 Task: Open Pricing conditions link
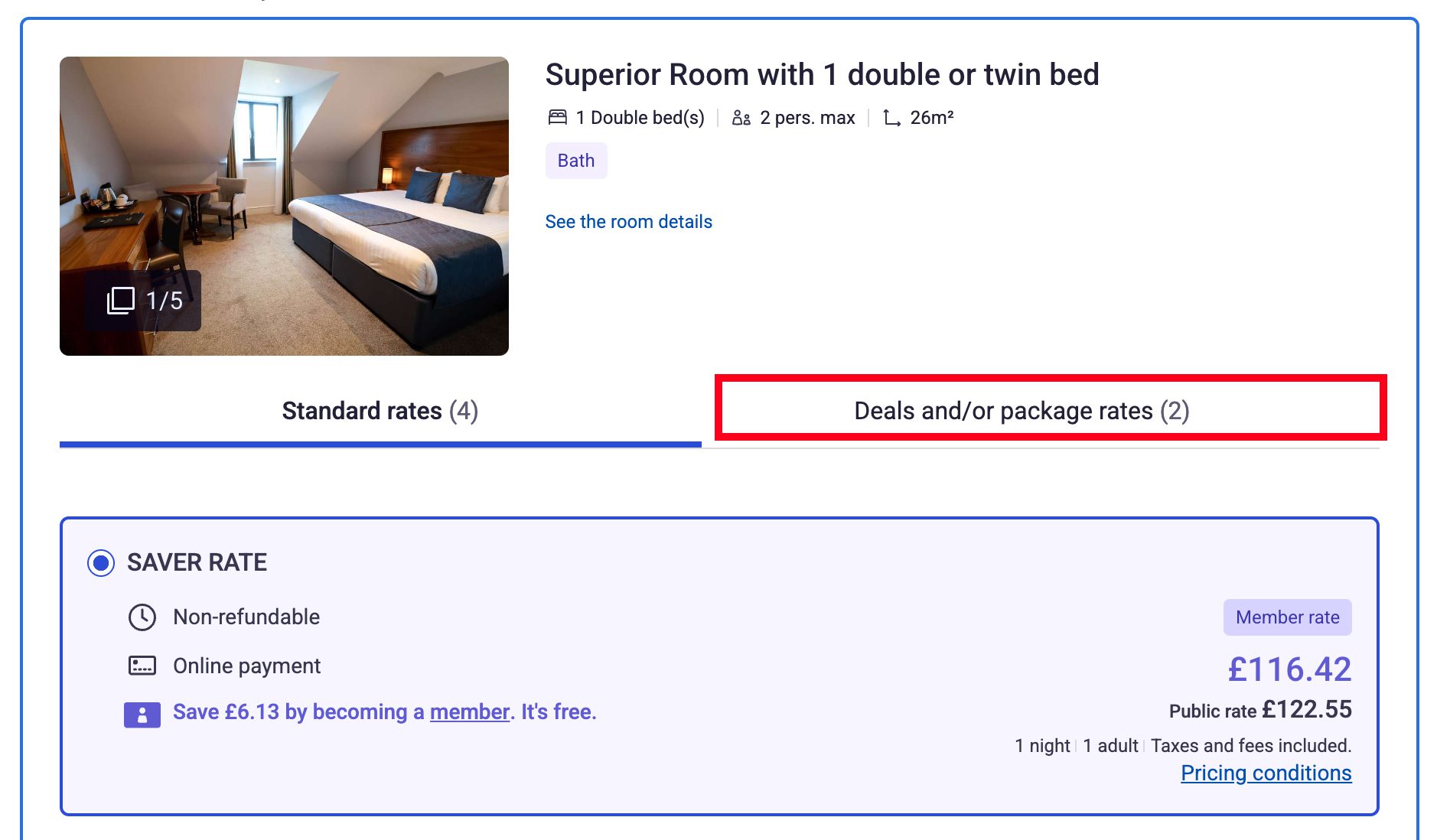pos(1266,773)
